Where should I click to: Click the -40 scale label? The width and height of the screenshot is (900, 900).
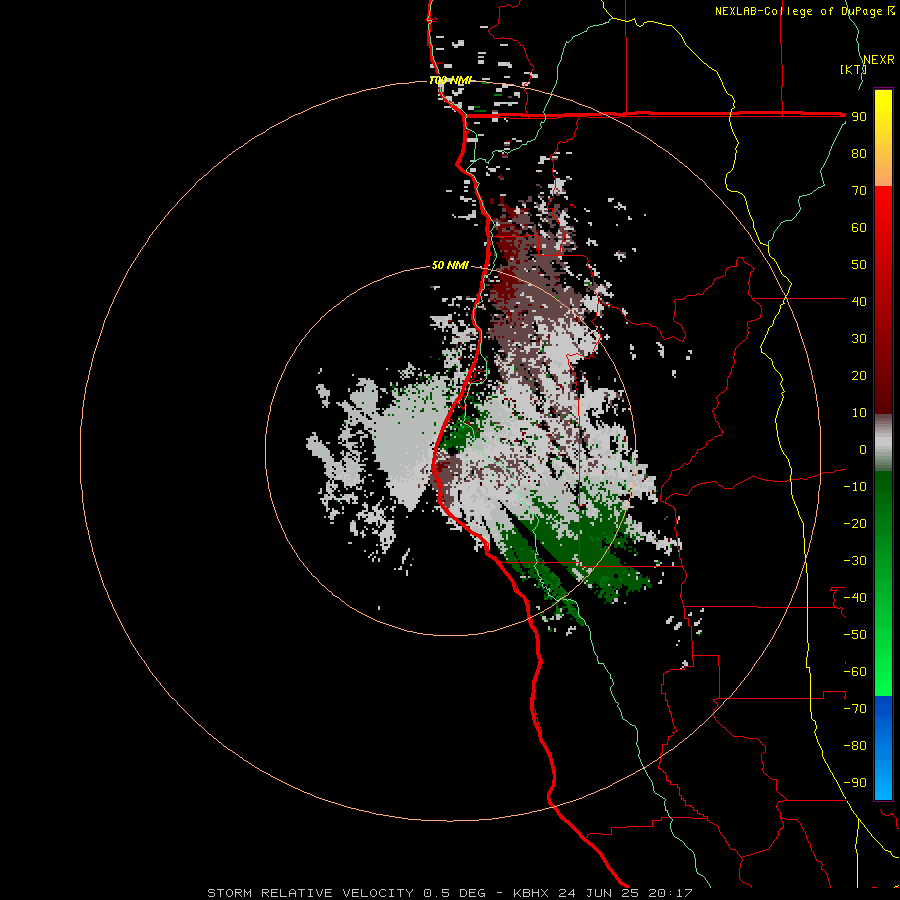[x=855, y=598]
